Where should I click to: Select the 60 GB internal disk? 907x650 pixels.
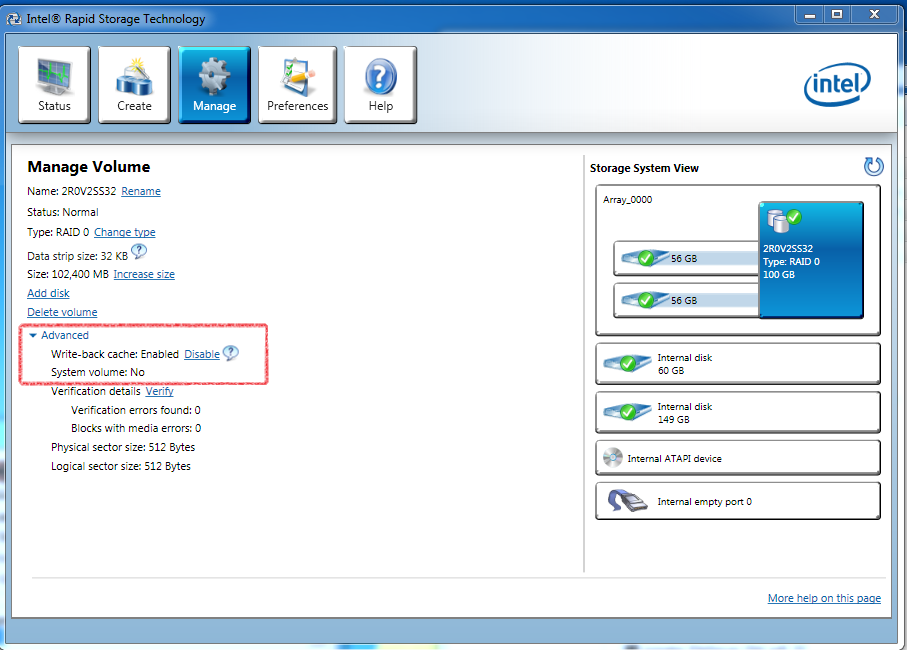pos(738,364)
